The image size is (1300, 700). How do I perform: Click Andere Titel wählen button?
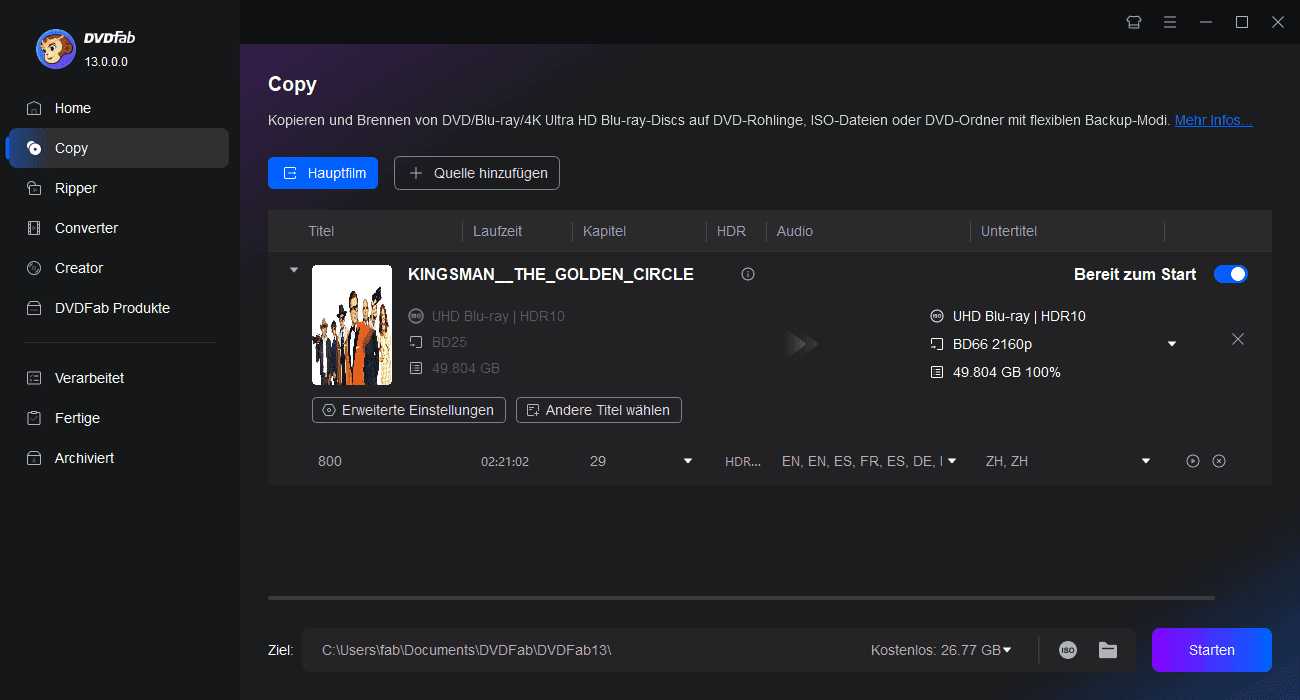point(599,410)
